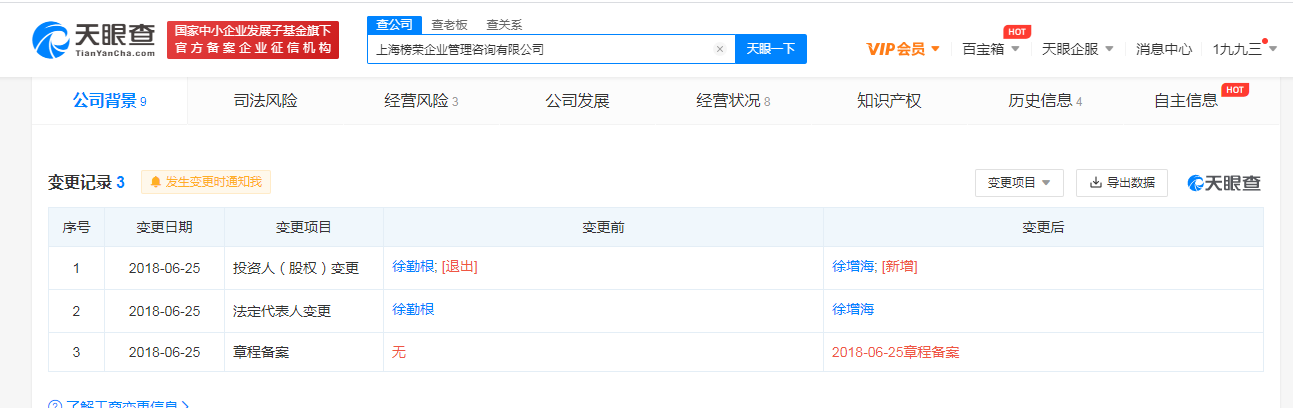Image resolution: width=1293 pixels, height=408 pixels.
Task: Expand the 百宝箱 dropdown menu
Action: 990,48
